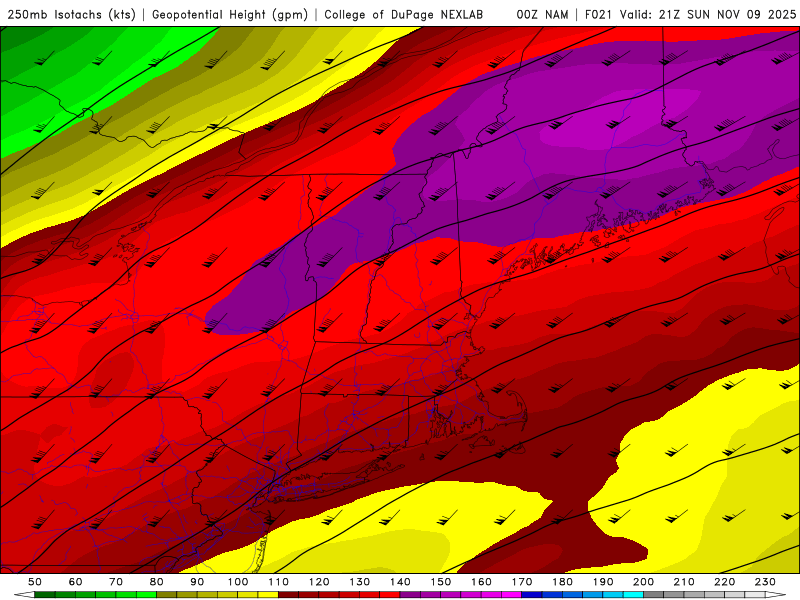
Task: Click the dark maroon swatch just right of 110
Action: pos(289,595)
